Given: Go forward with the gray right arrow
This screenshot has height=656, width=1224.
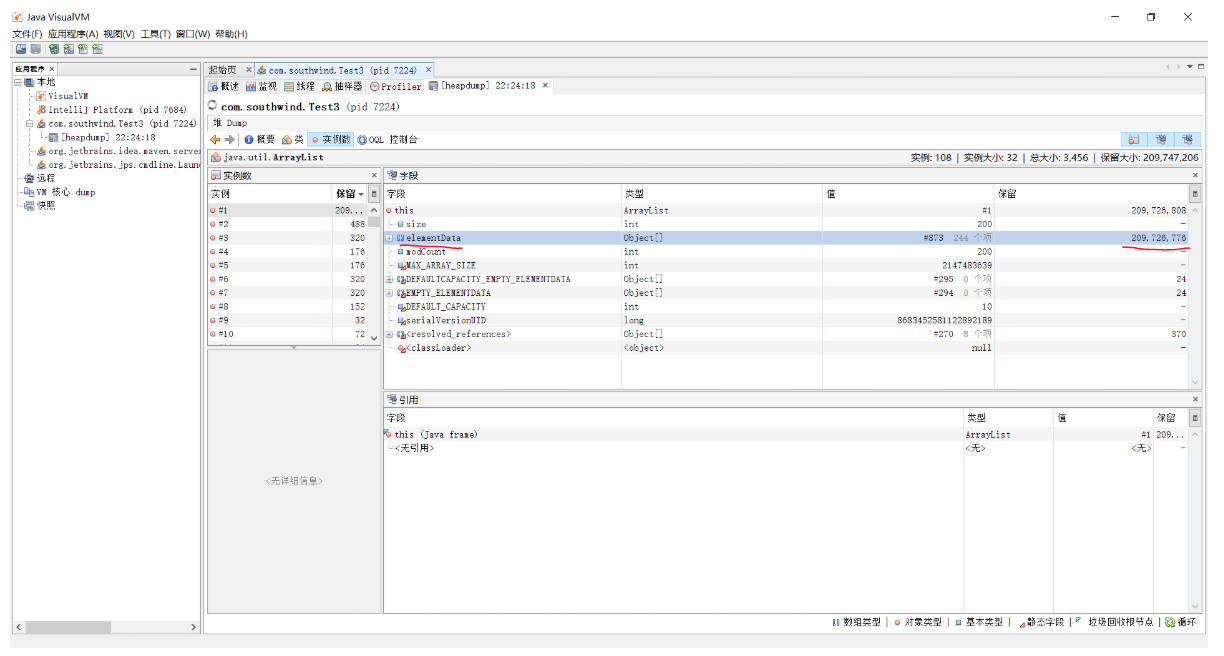Looking at the screenshot, I should pos(230,140).
